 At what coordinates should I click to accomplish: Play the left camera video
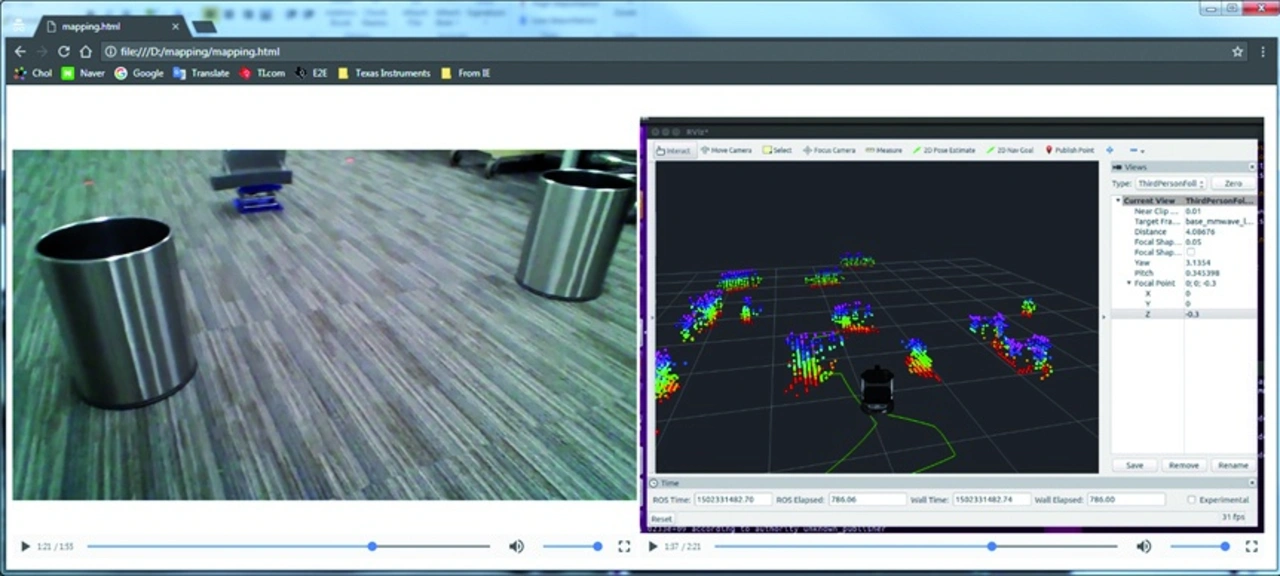click(25, 546)
